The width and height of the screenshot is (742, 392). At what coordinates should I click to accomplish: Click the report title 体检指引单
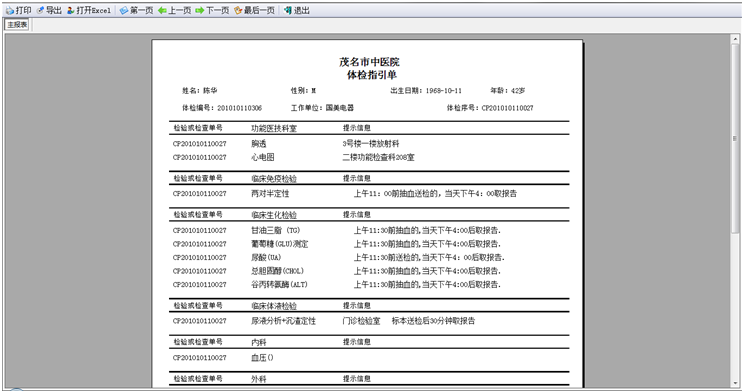(371, 75)
